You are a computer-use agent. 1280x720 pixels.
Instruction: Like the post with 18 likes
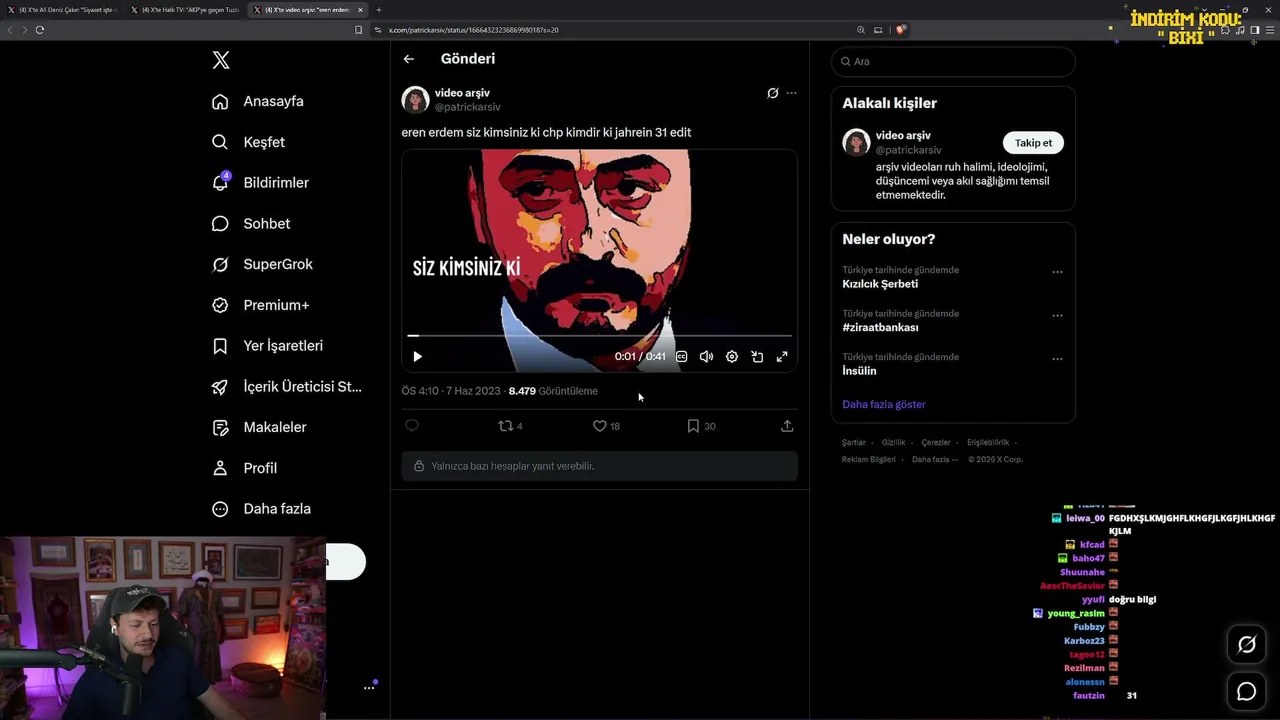point(606,426)
